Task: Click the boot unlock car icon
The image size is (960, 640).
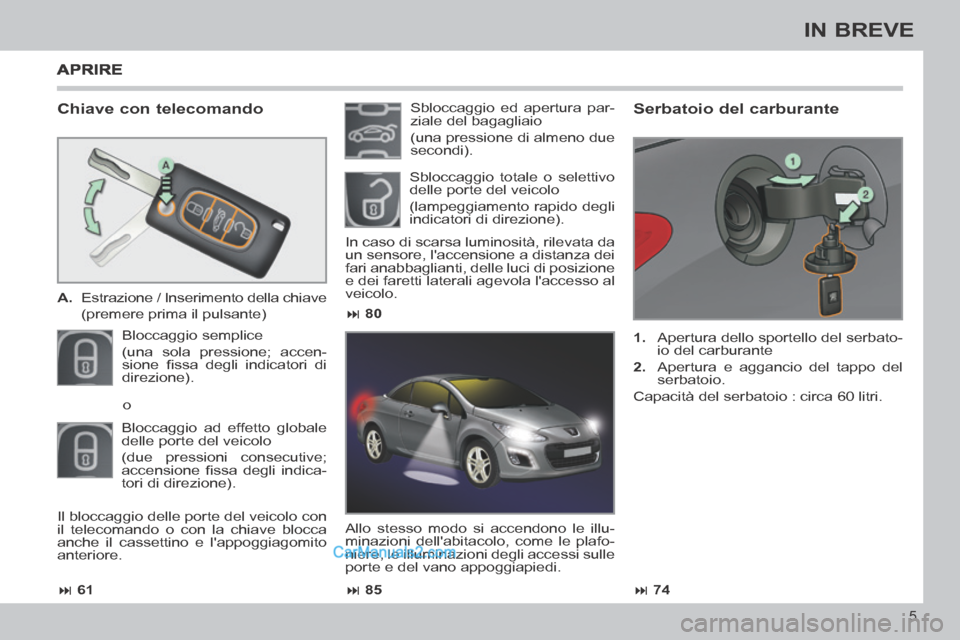Action: [373, 131]
